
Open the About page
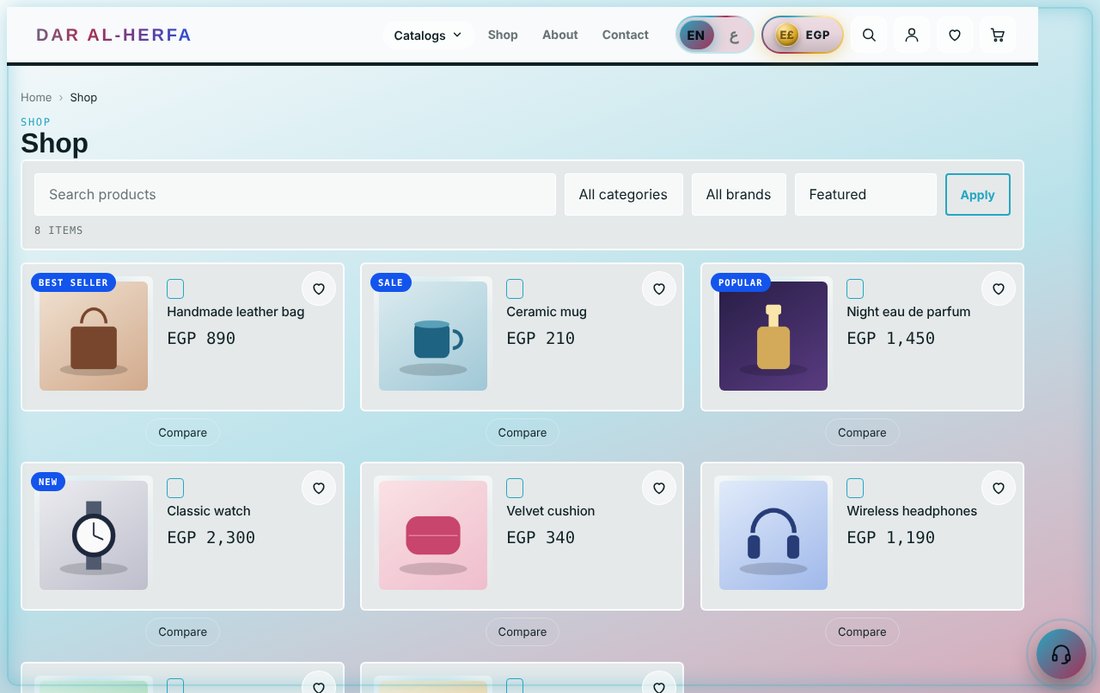pos(560,35)
